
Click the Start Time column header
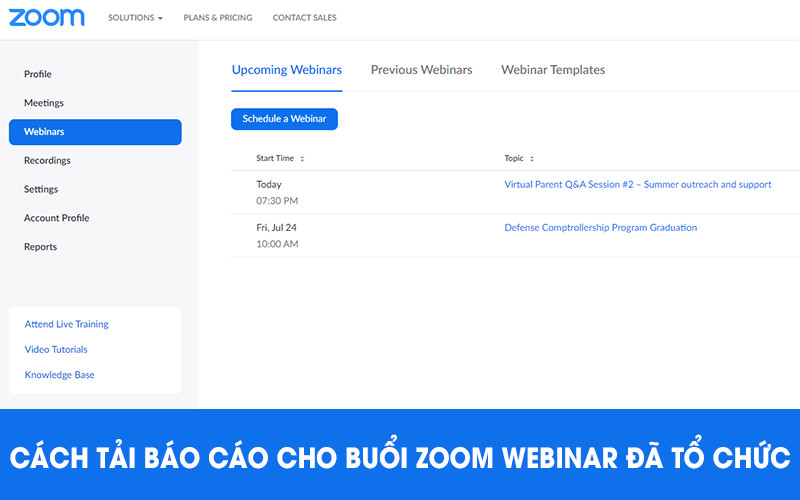pos(275,158)
